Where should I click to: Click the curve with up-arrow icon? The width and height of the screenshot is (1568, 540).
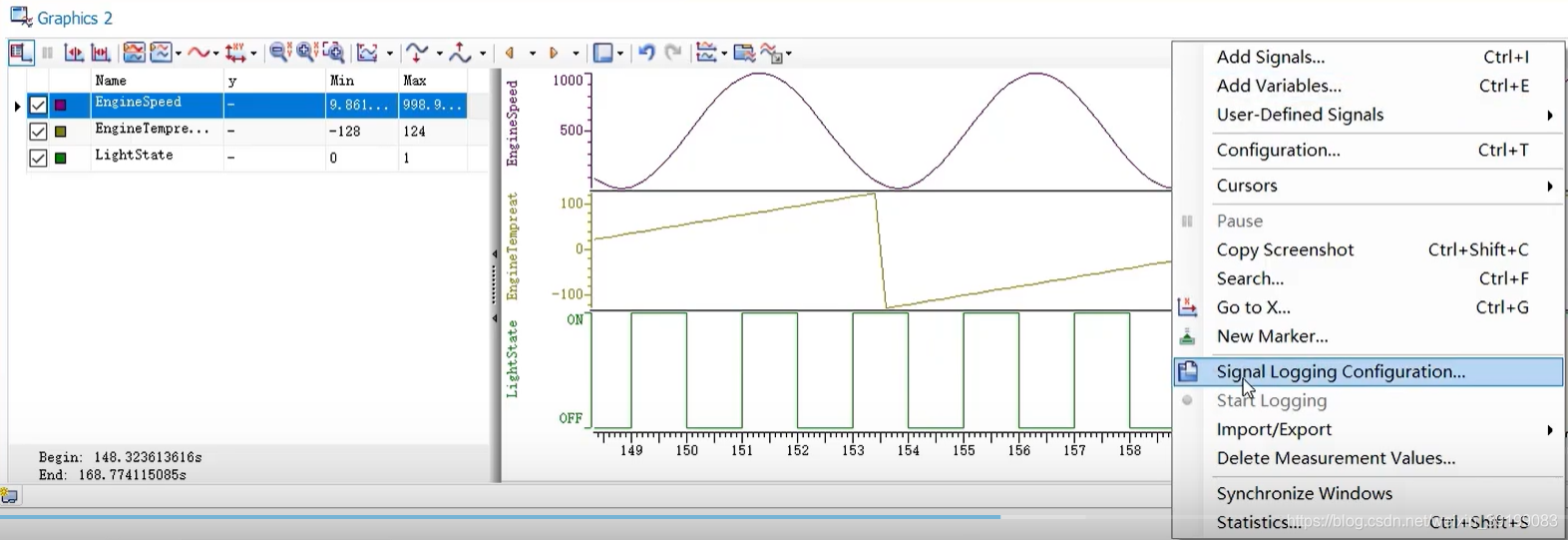click(460, 53)
